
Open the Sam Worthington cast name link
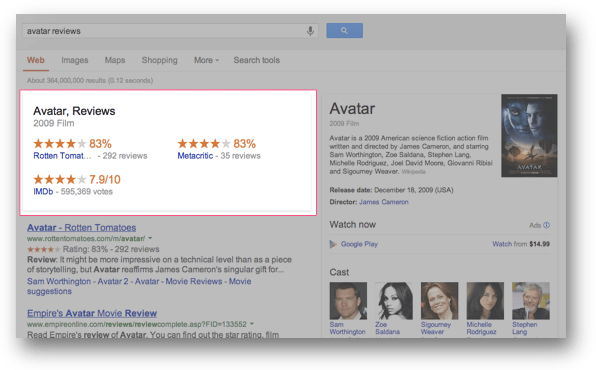pos(347,328)
